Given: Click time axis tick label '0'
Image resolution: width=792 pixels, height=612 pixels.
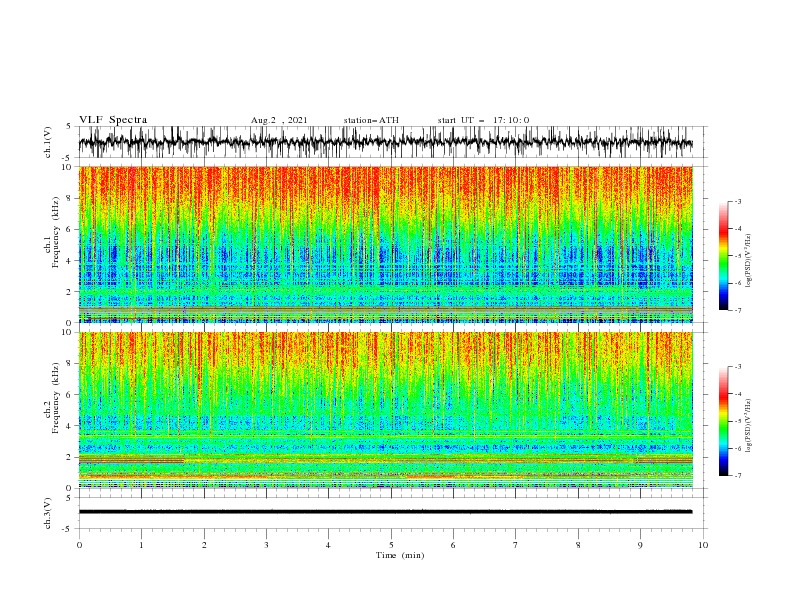Looking at the screenshot, I should [79, 545].
